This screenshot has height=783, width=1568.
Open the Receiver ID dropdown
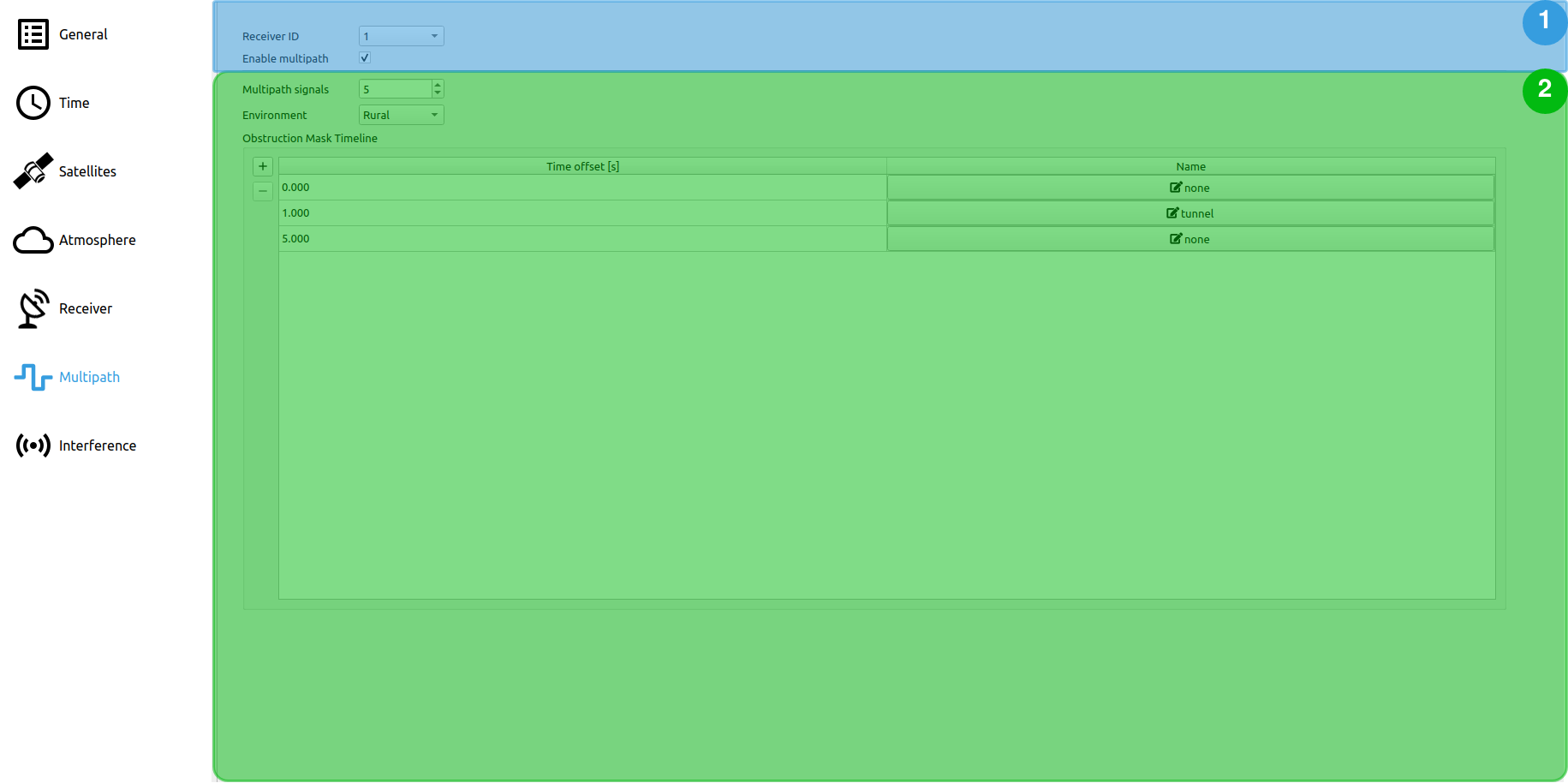point(400,36)
